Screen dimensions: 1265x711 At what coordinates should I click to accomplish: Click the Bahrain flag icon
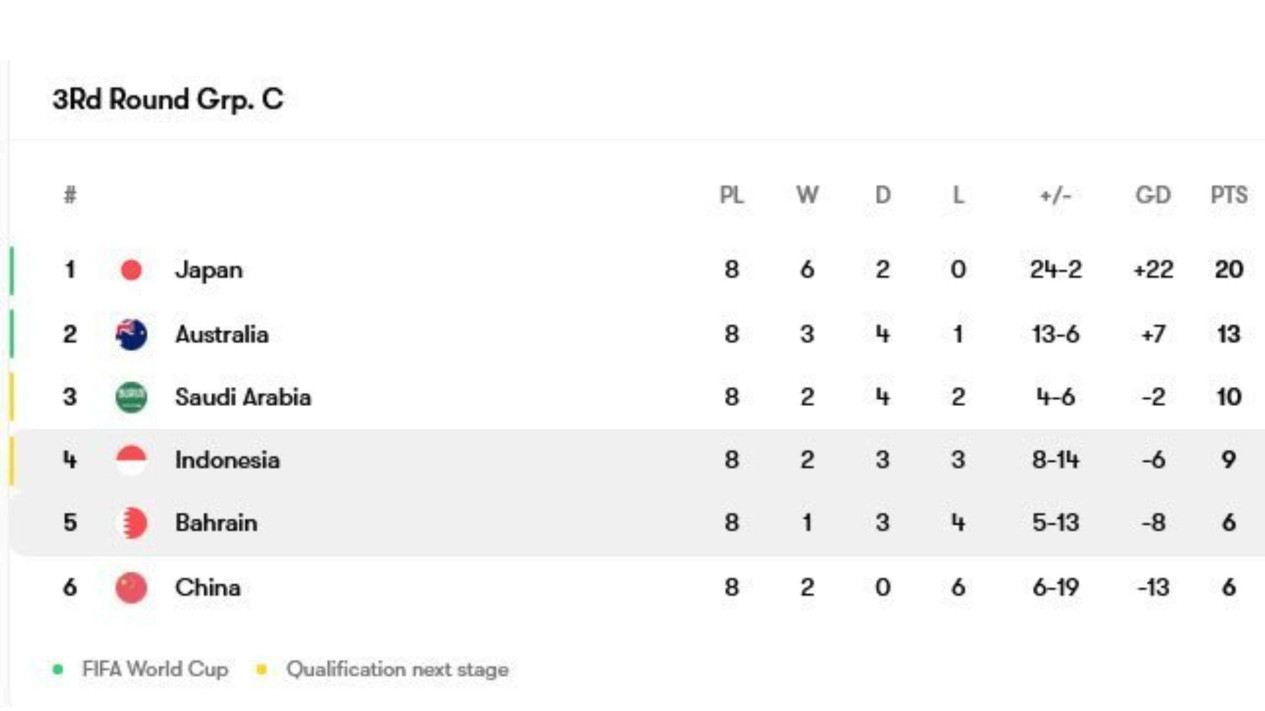[131, 523]
